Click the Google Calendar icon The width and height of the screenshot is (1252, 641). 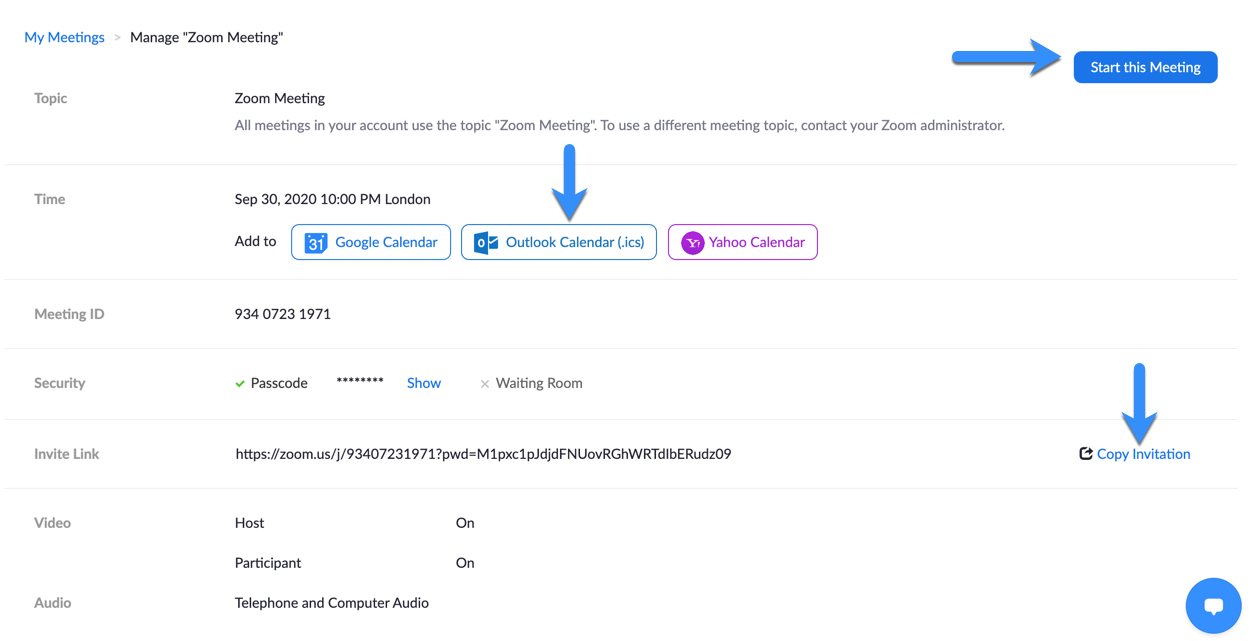click(x=314, y=241)
